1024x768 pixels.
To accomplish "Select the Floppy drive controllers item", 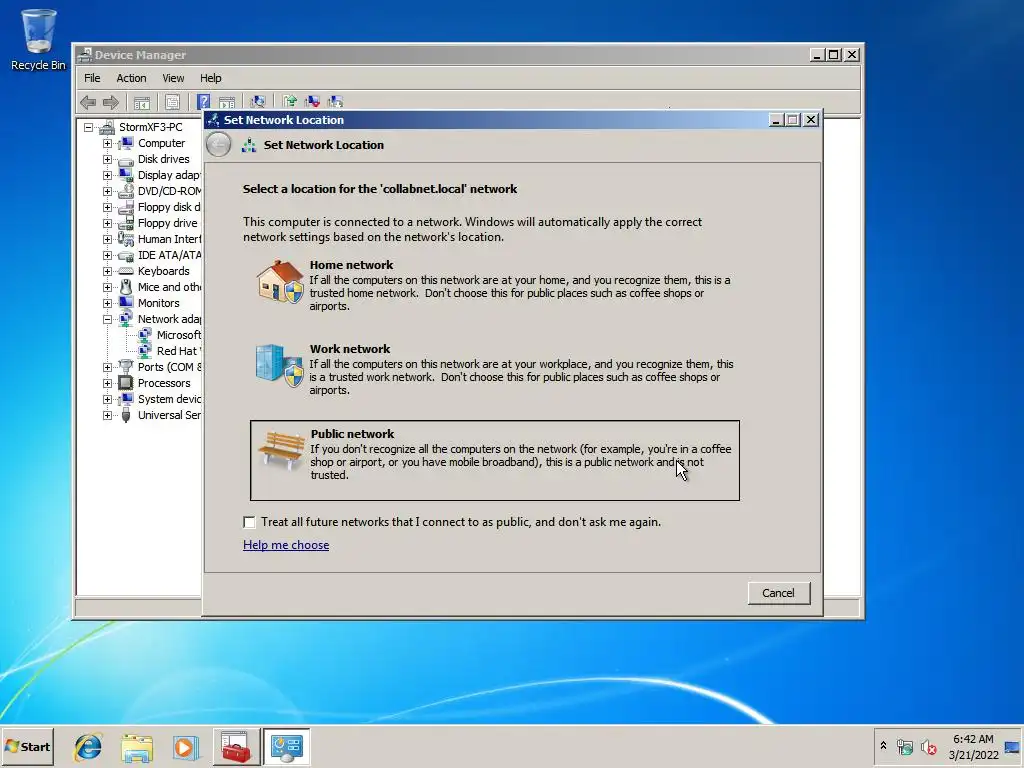I will point(167,223).
